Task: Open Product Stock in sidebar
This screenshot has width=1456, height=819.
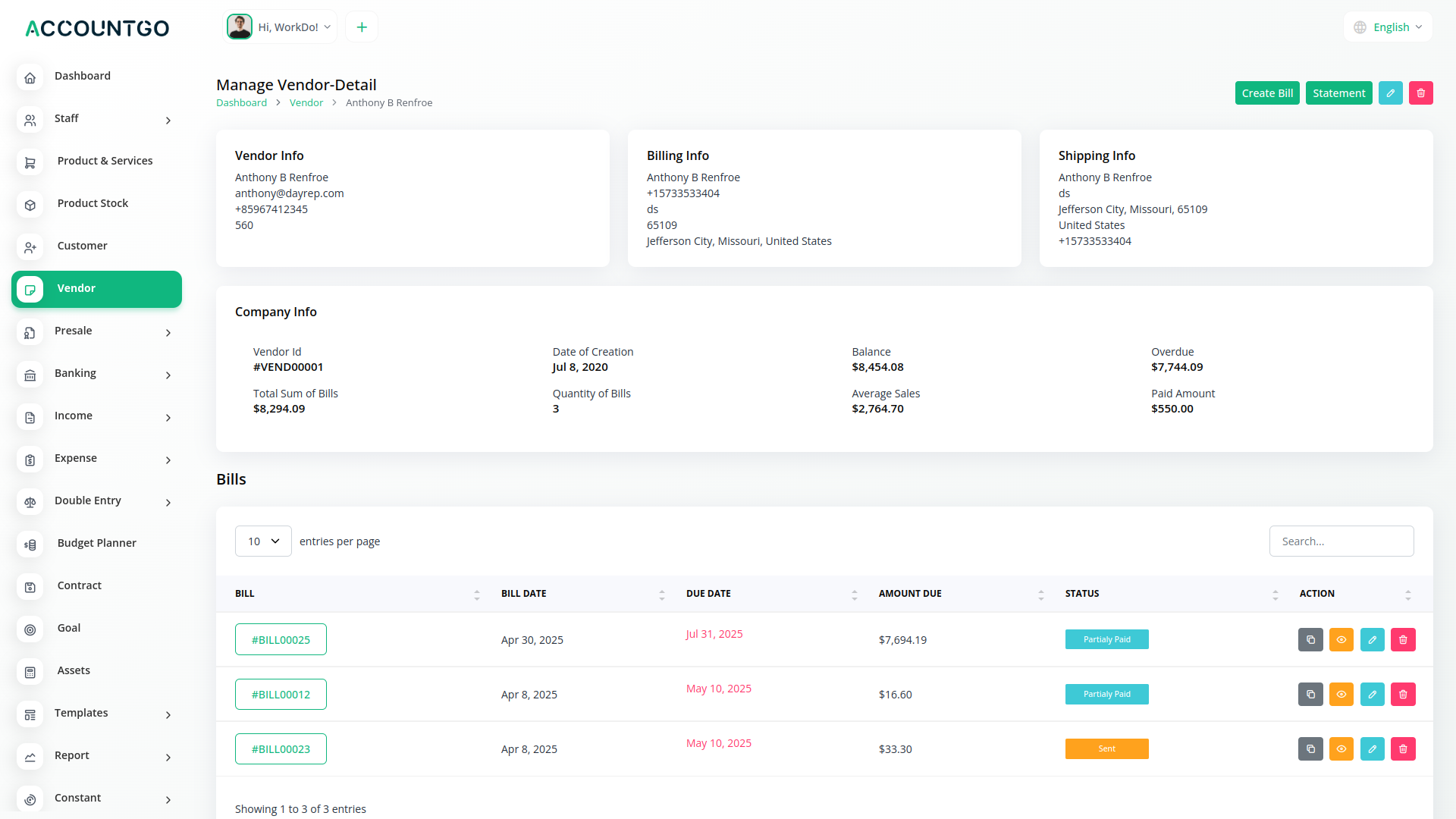Action: tap(93, 203)
